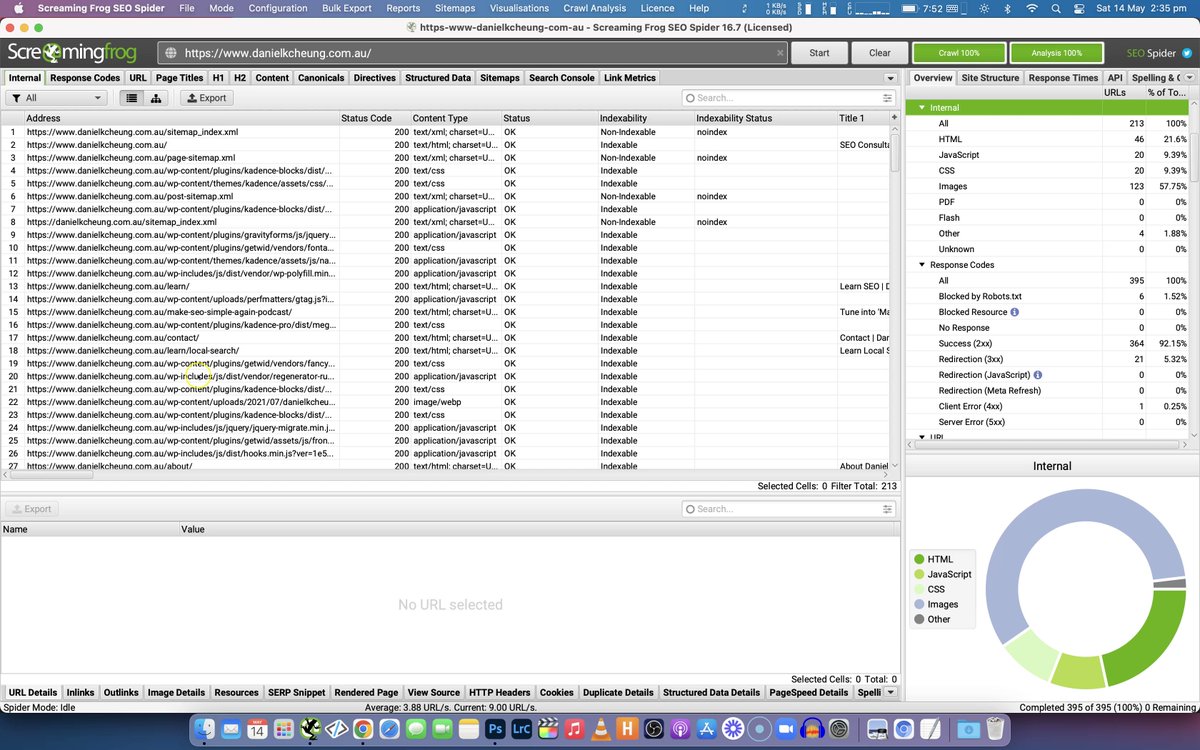Open Podcasts app in the dock
Screen dimensions: 1200x750
click(x=680, y=729)
